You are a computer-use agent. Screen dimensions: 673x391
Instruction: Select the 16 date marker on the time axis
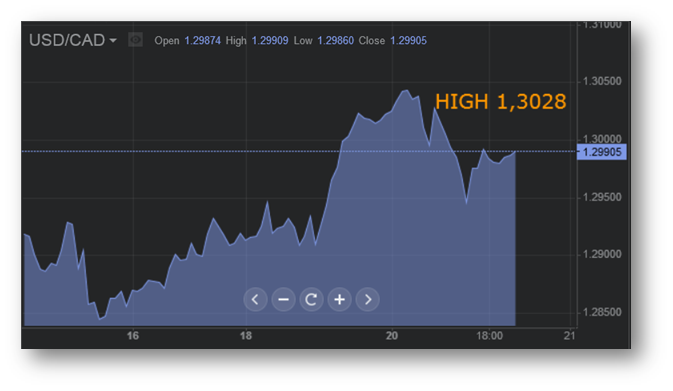point(133,336)
